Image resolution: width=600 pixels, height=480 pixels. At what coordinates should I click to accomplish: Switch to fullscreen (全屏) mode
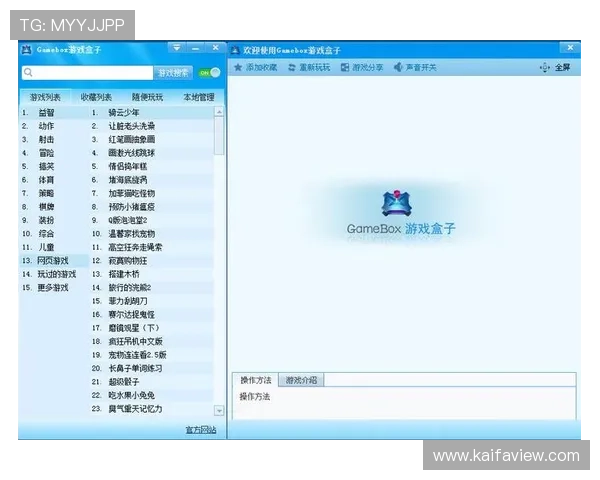555,68
